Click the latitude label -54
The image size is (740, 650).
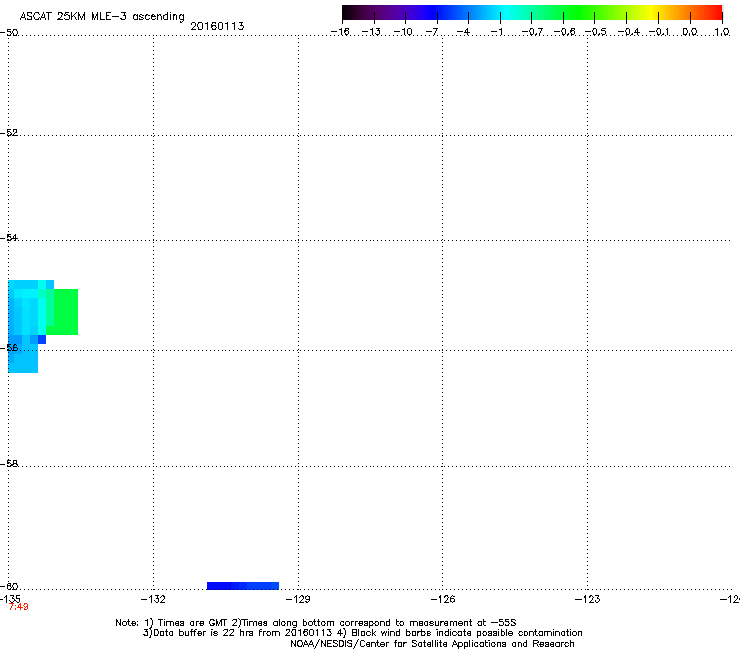pyautogui.click(x=9, y=237)
